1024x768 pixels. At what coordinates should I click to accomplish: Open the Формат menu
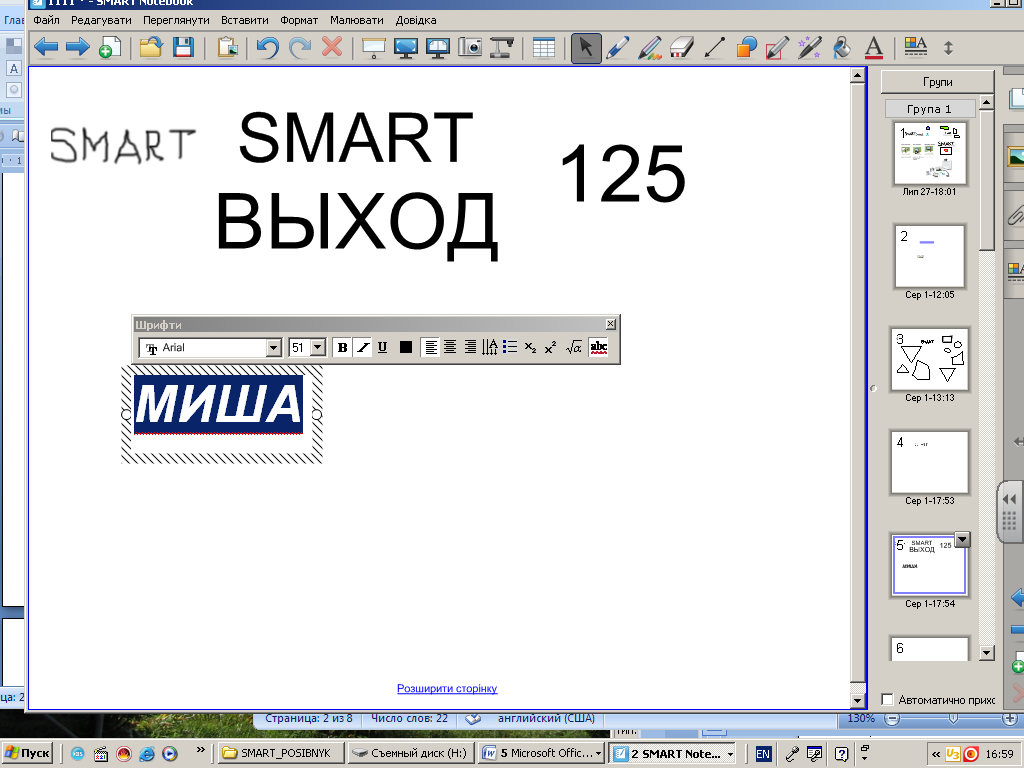299,20
